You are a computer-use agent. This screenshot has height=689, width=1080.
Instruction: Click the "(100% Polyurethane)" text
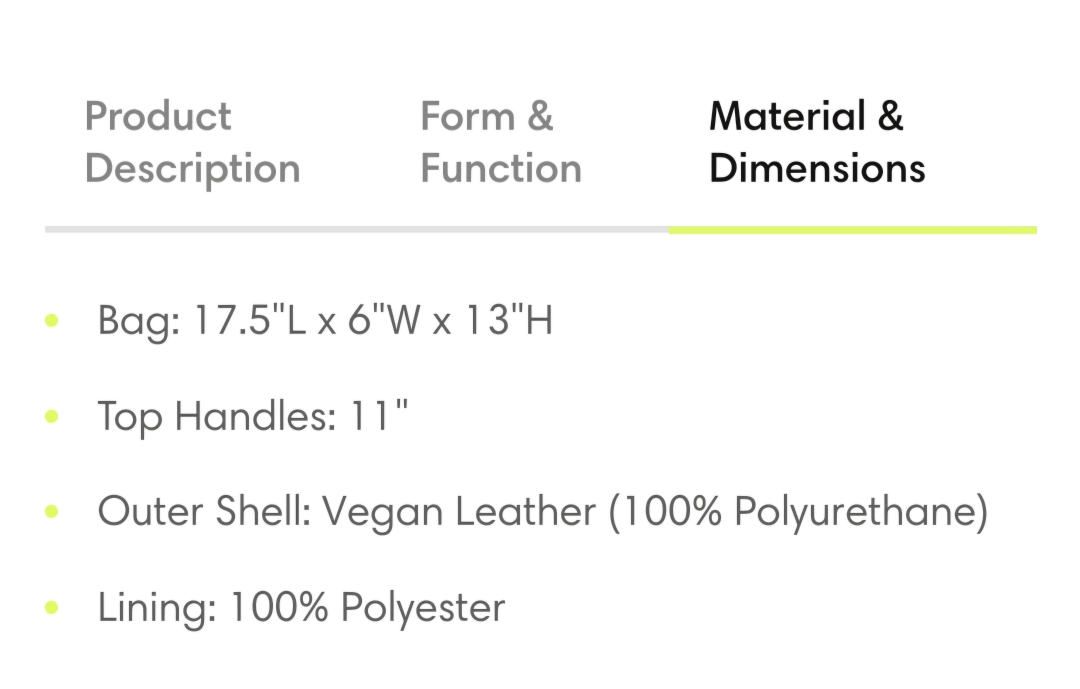(x=798, y=513)
